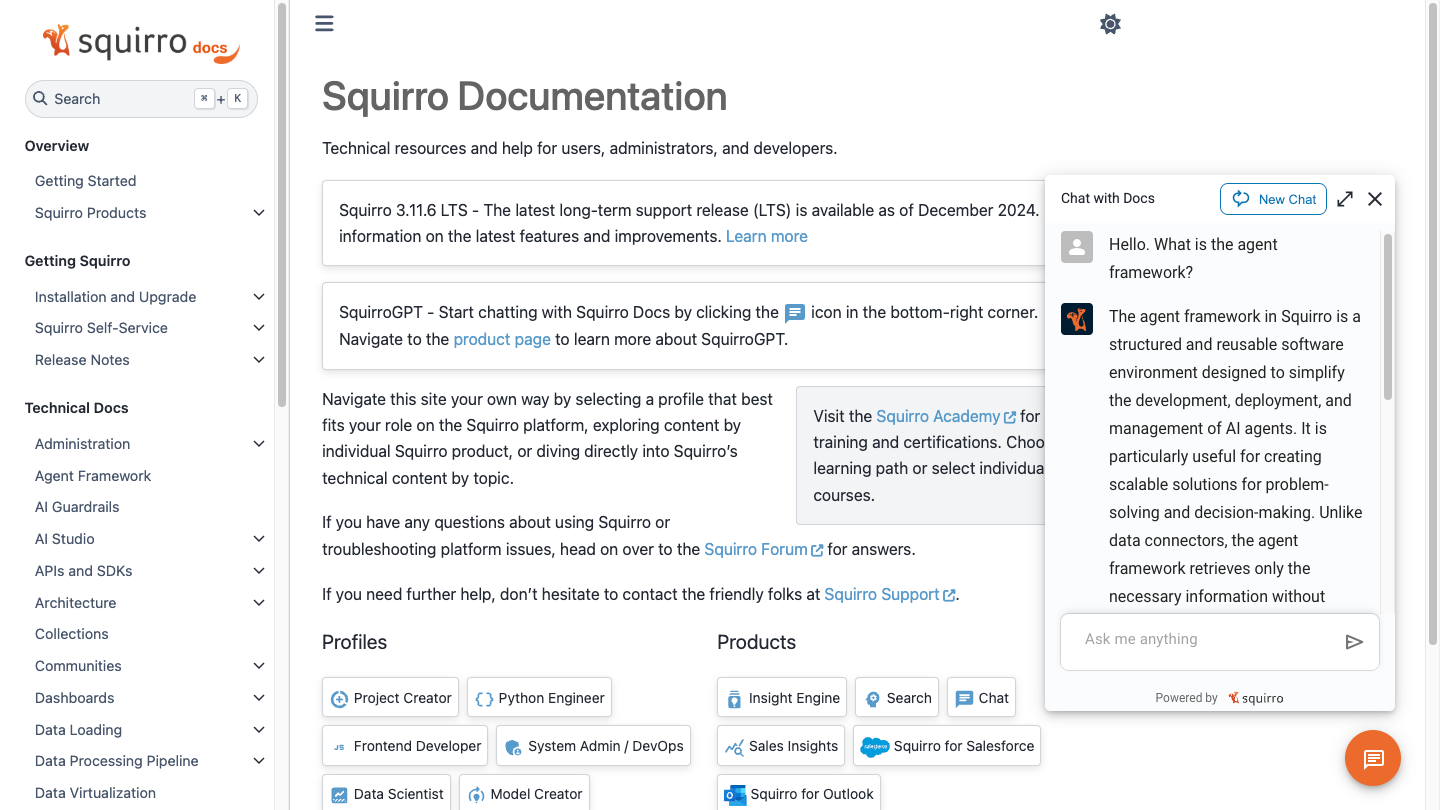Expand Data Processing Pipeline chevron

click(x=259, y=761)
